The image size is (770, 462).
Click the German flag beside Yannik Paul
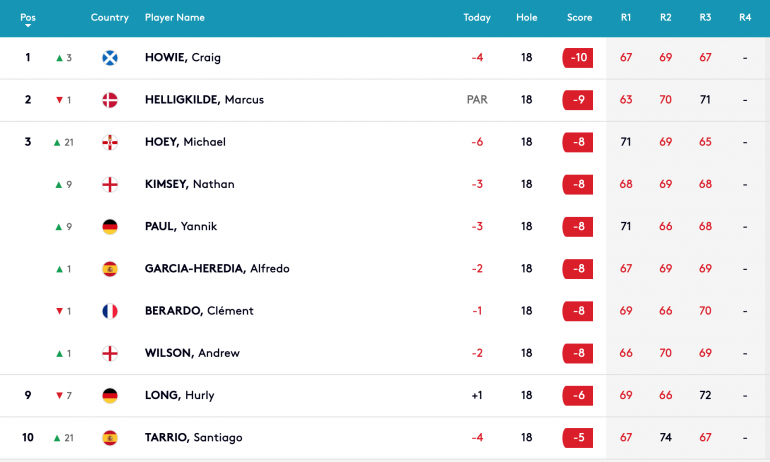point(110,227)
